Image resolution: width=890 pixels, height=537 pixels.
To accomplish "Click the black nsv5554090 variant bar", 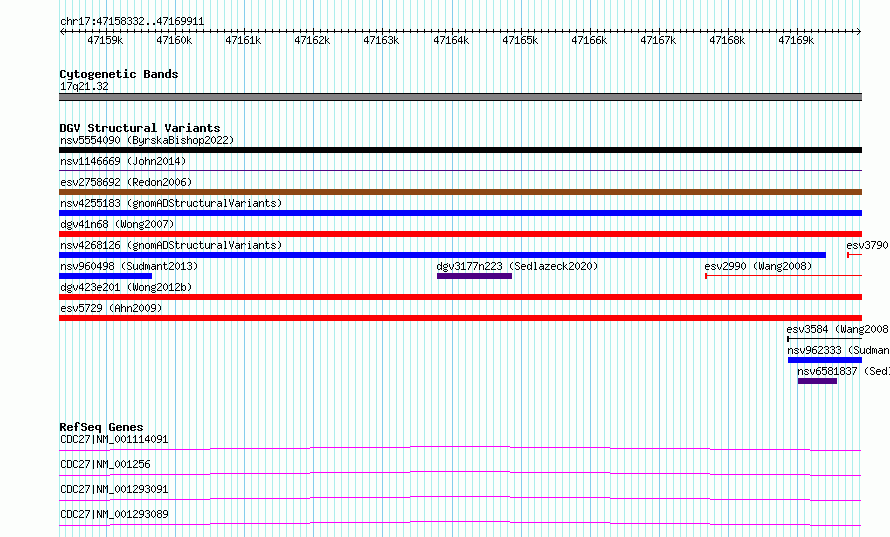I will pyautogui.click(x=460, y=150).
